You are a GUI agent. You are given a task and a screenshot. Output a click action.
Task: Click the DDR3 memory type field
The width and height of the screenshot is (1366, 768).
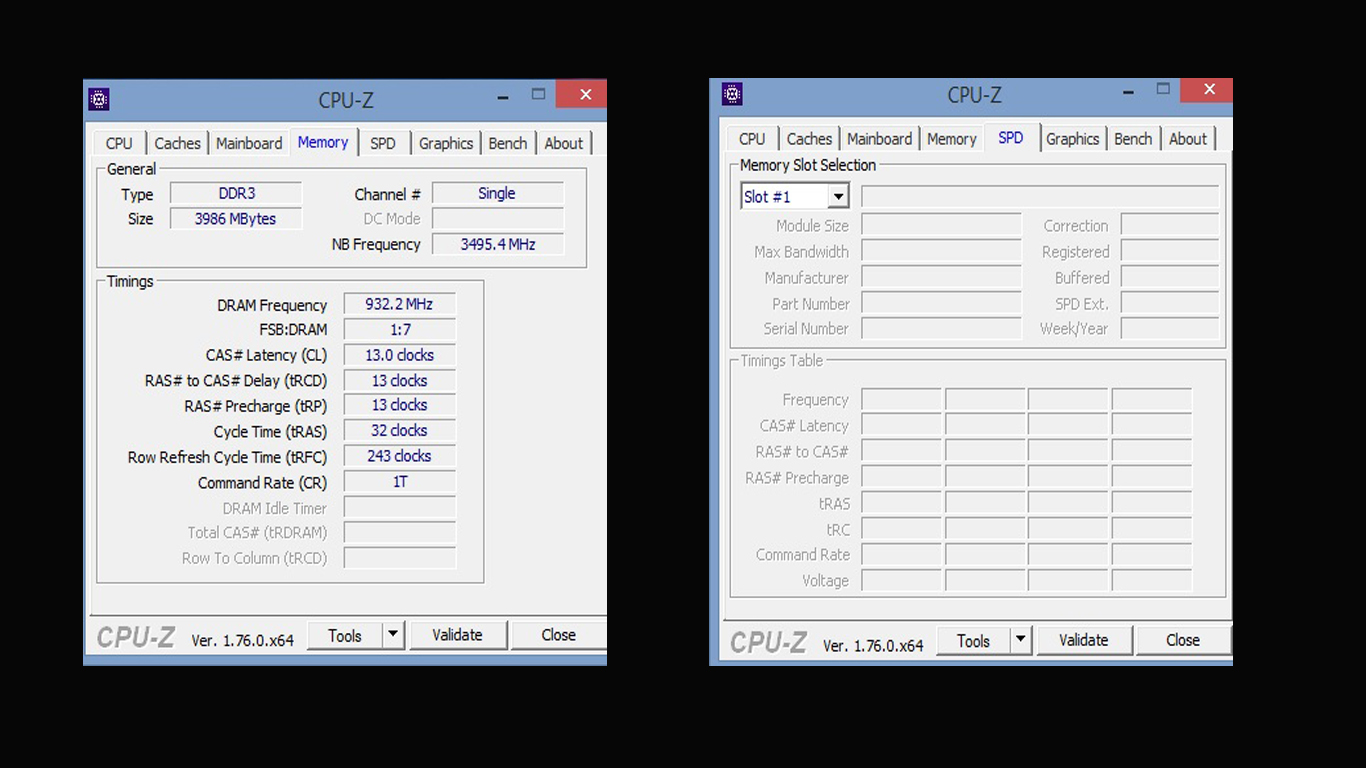(x=236, y=193)
